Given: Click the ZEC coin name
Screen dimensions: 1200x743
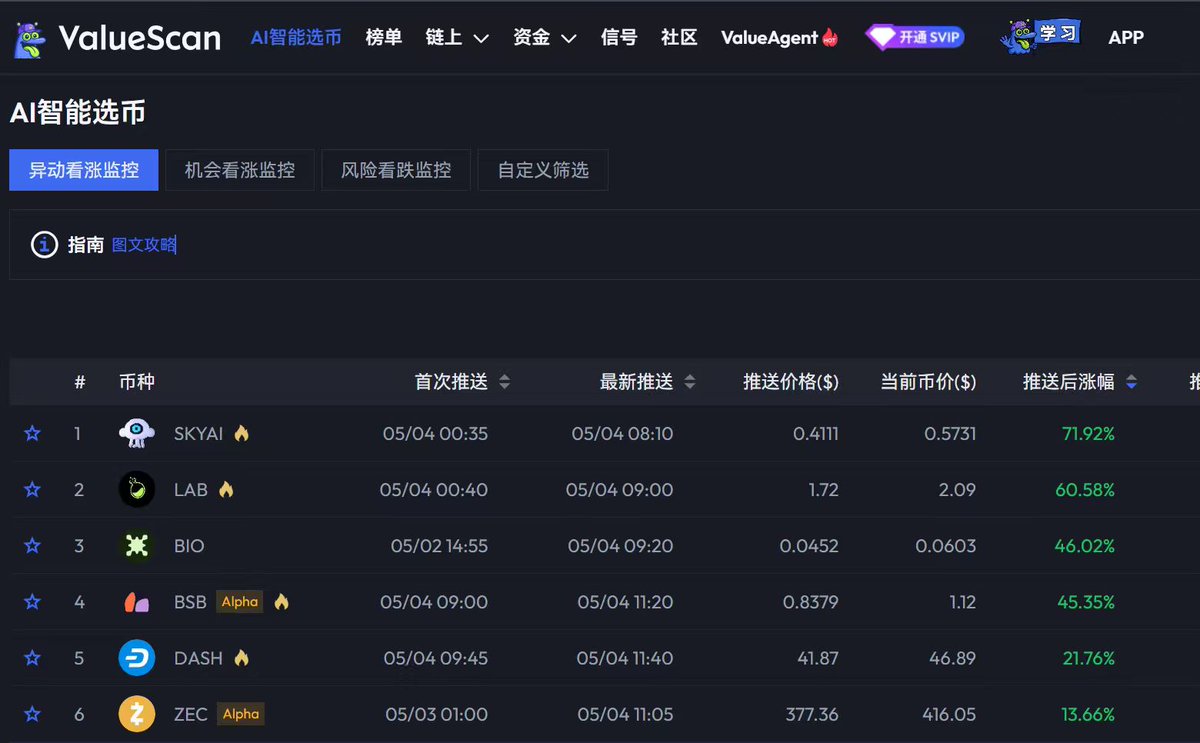Looking at the screenshot, I should pos(191,714).
